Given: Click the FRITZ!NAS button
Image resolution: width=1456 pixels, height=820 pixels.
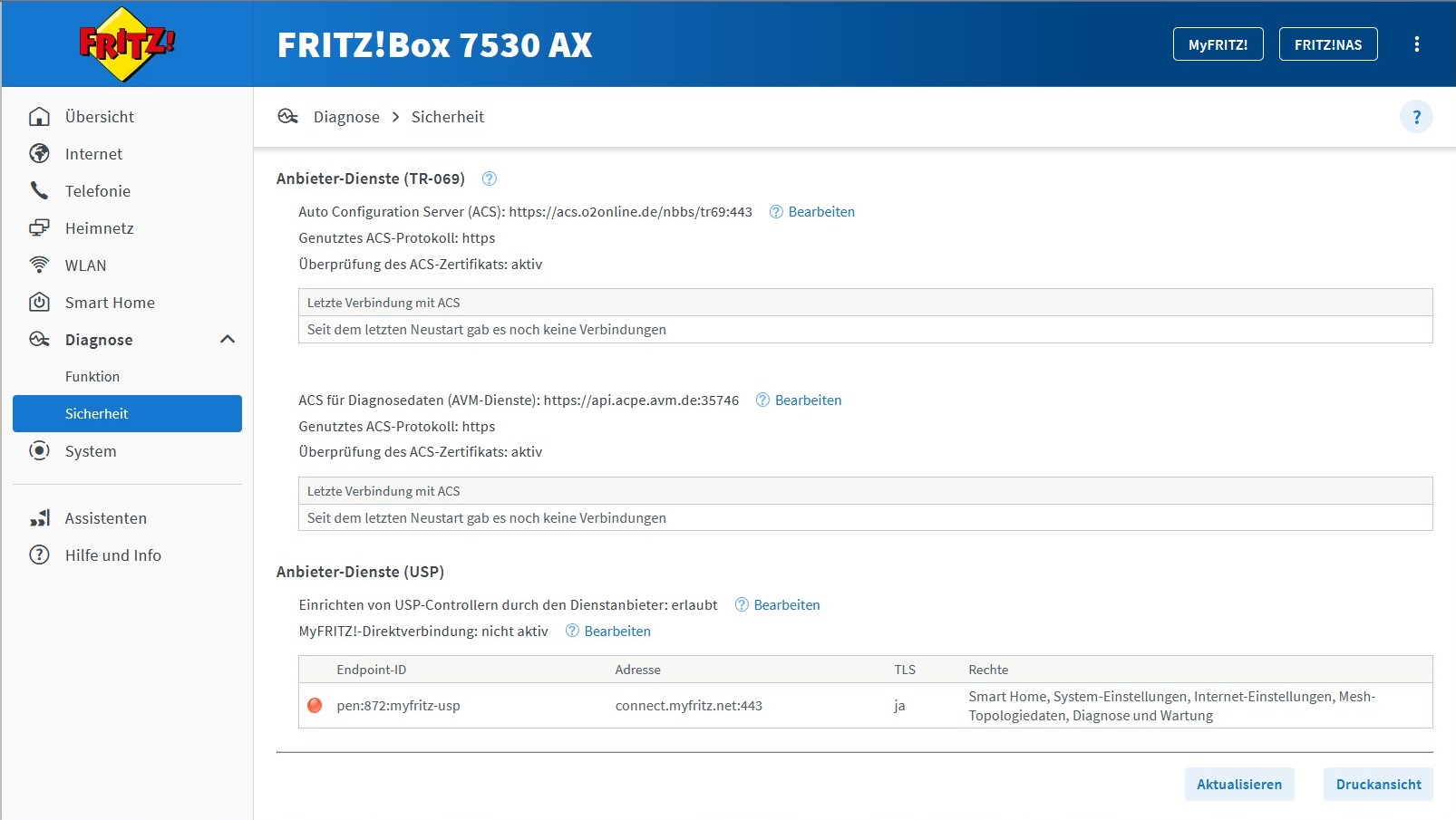Looking at the screenshot, I should (1328, 44).
